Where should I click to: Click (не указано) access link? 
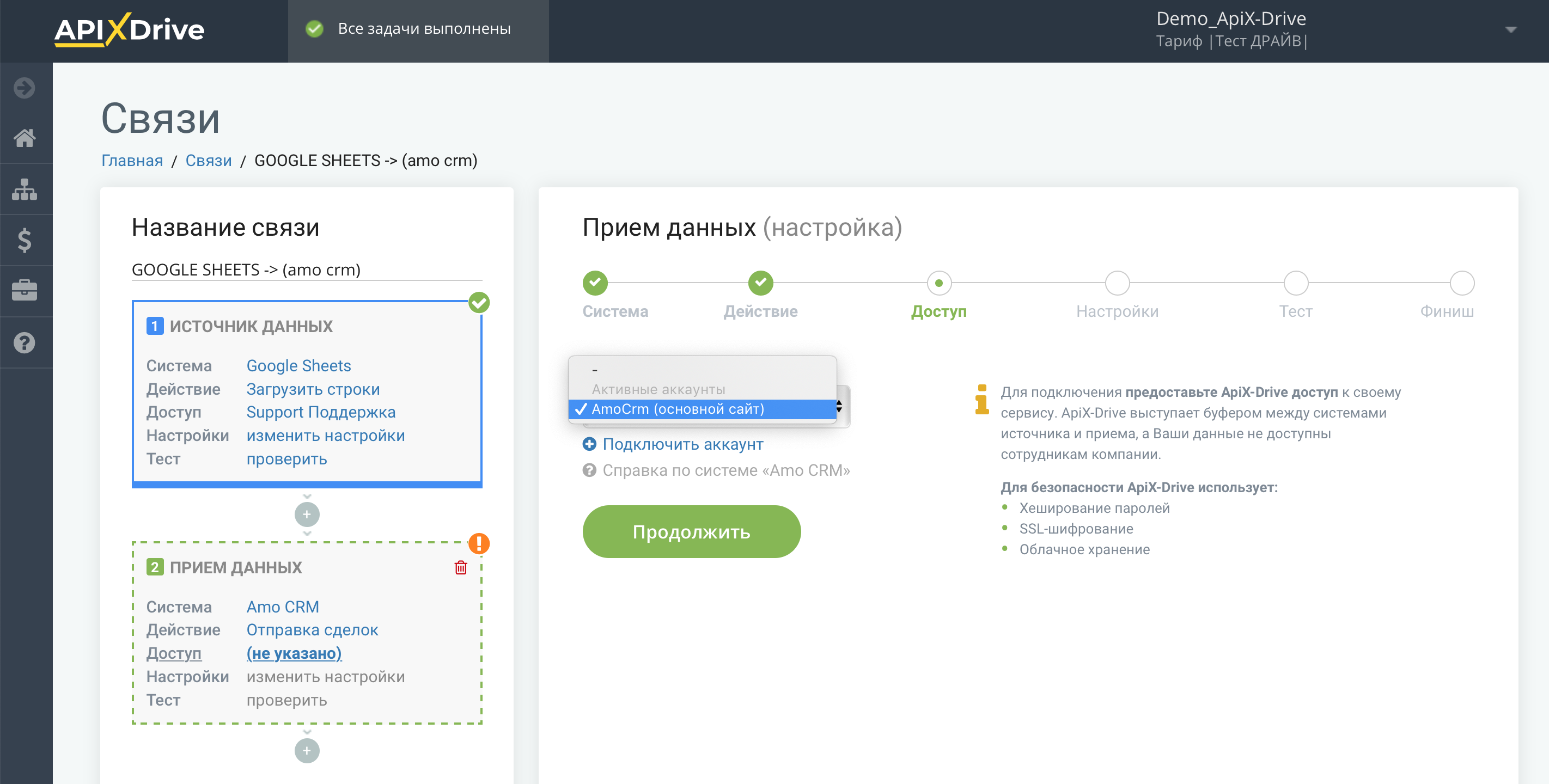coord(294,653)
